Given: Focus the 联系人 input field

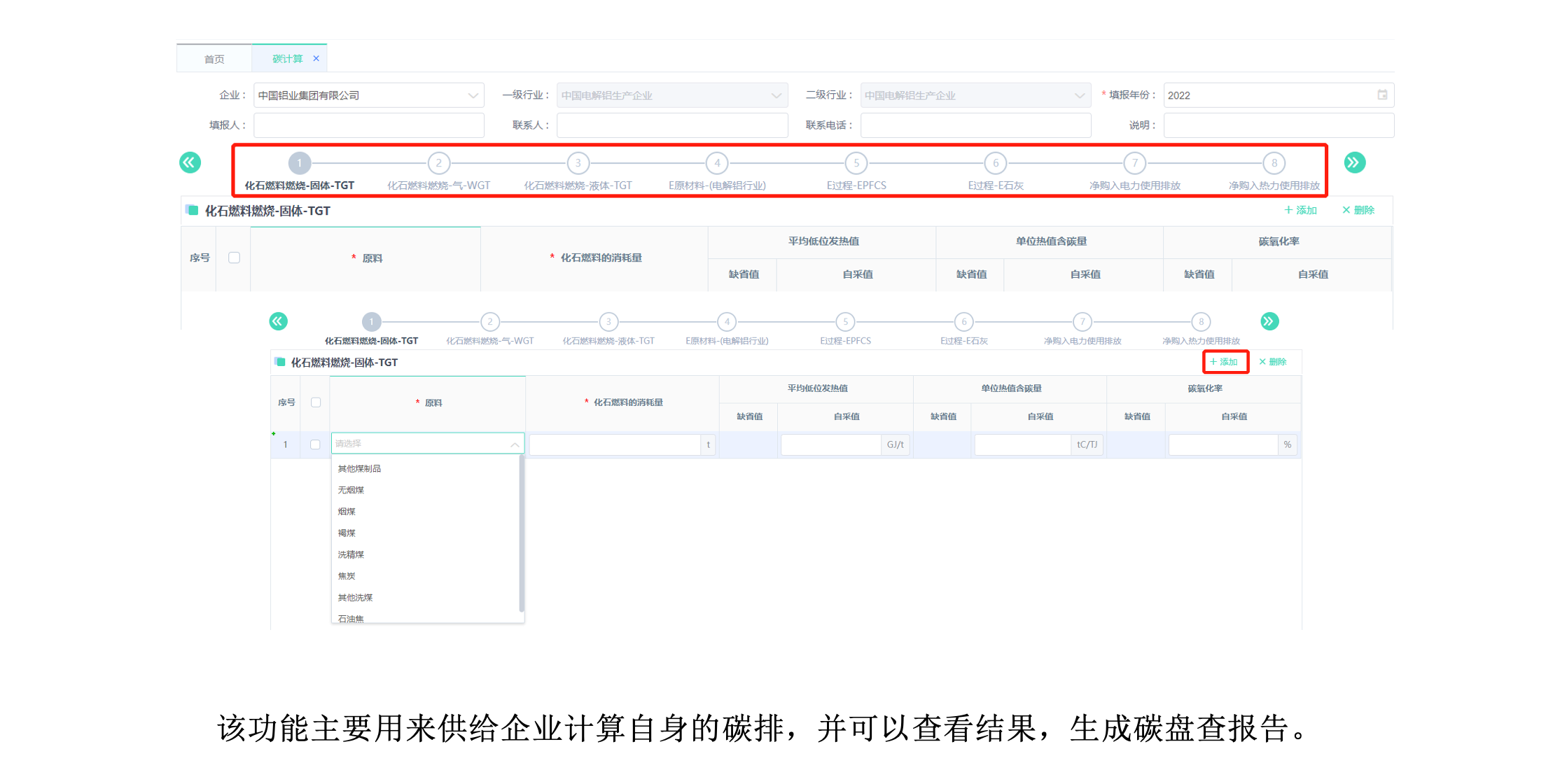Looking at the screenshot, I should coord(672,125).
